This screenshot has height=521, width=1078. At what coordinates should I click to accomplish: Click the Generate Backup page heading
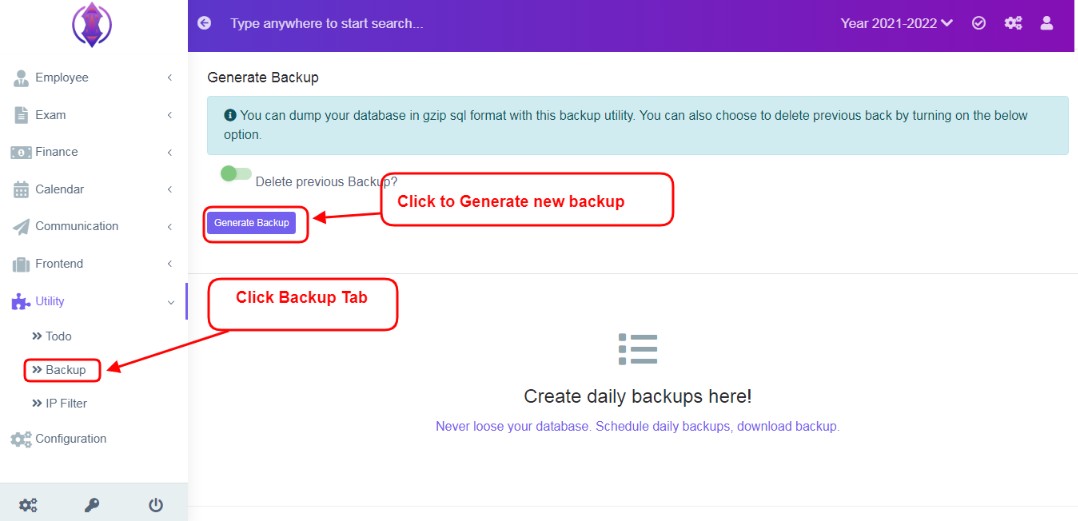[263, 78]
